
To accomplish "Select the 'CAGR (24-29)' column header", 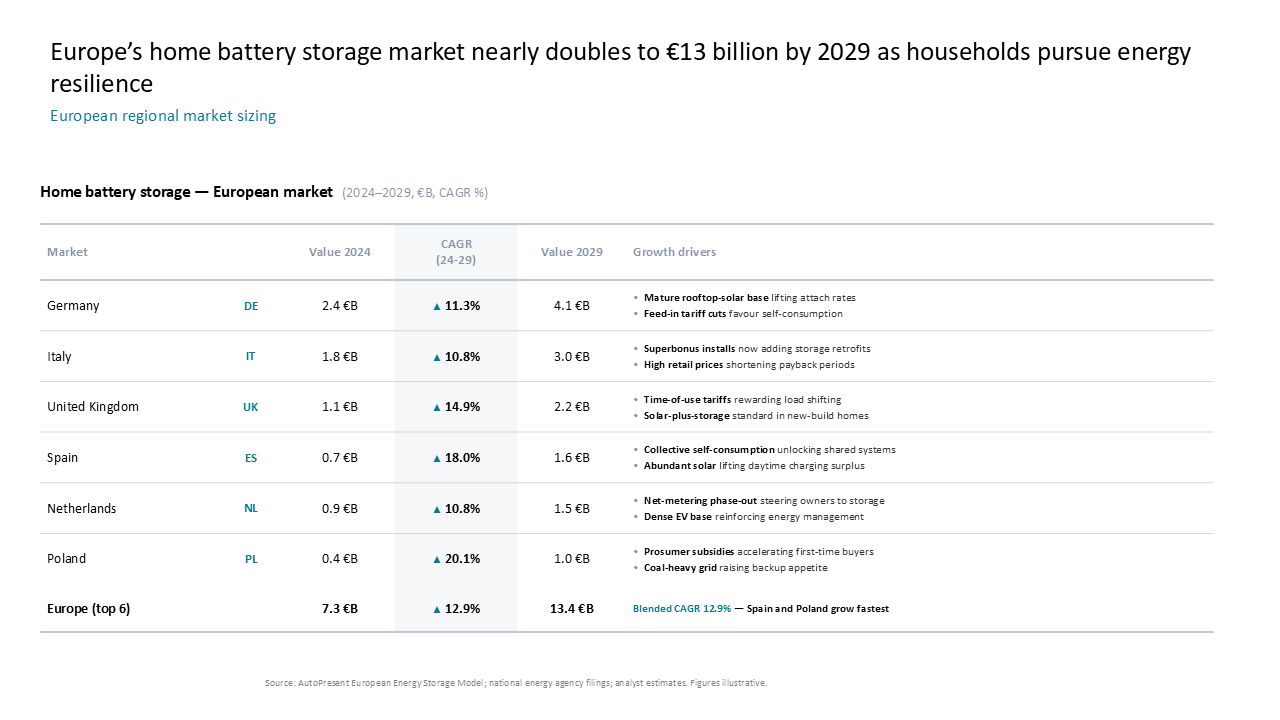I will pyautogui.click(x=456, y=252).
